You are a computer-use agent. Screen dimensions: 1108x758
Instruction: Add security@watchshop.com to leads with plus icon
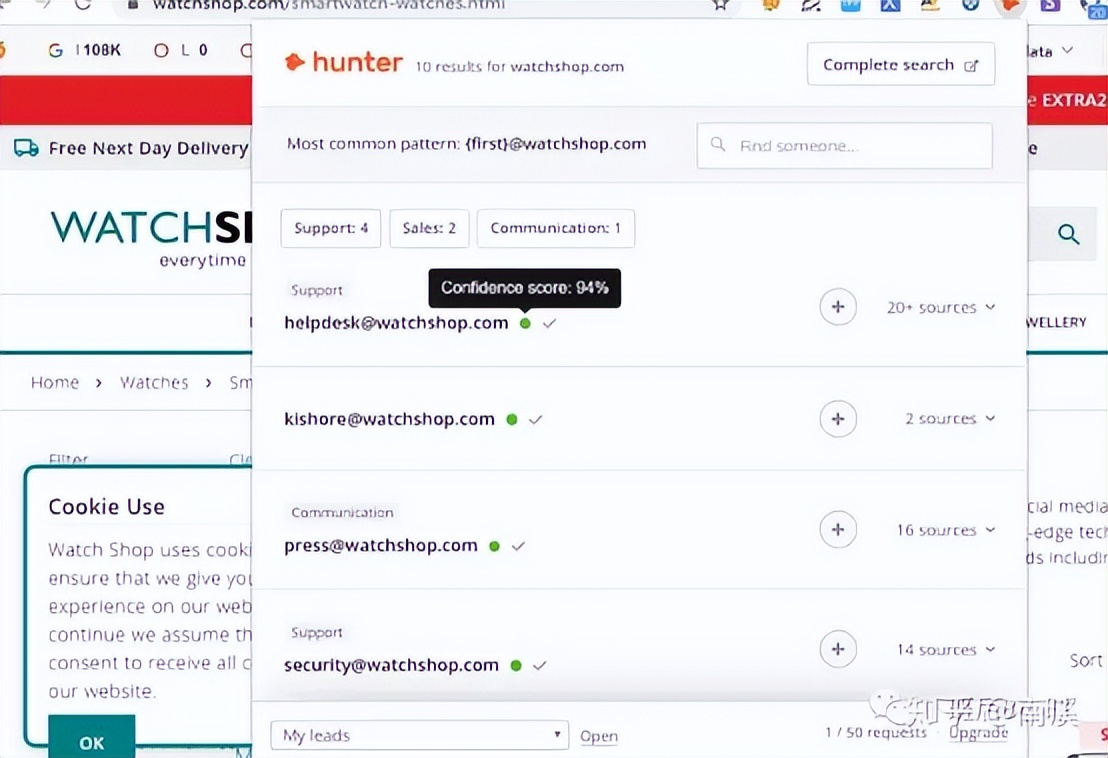838,649
